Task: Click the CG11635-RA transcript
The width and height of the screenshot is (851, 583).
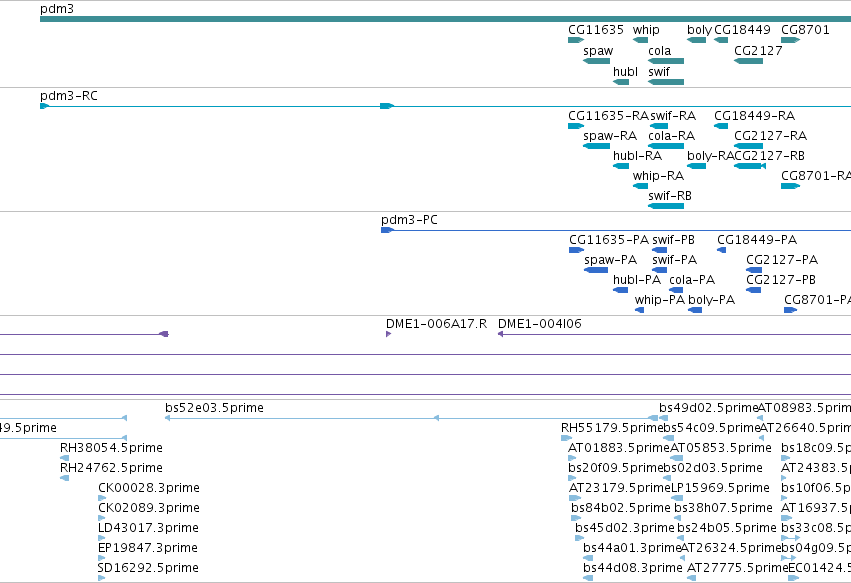Action: 576,126
